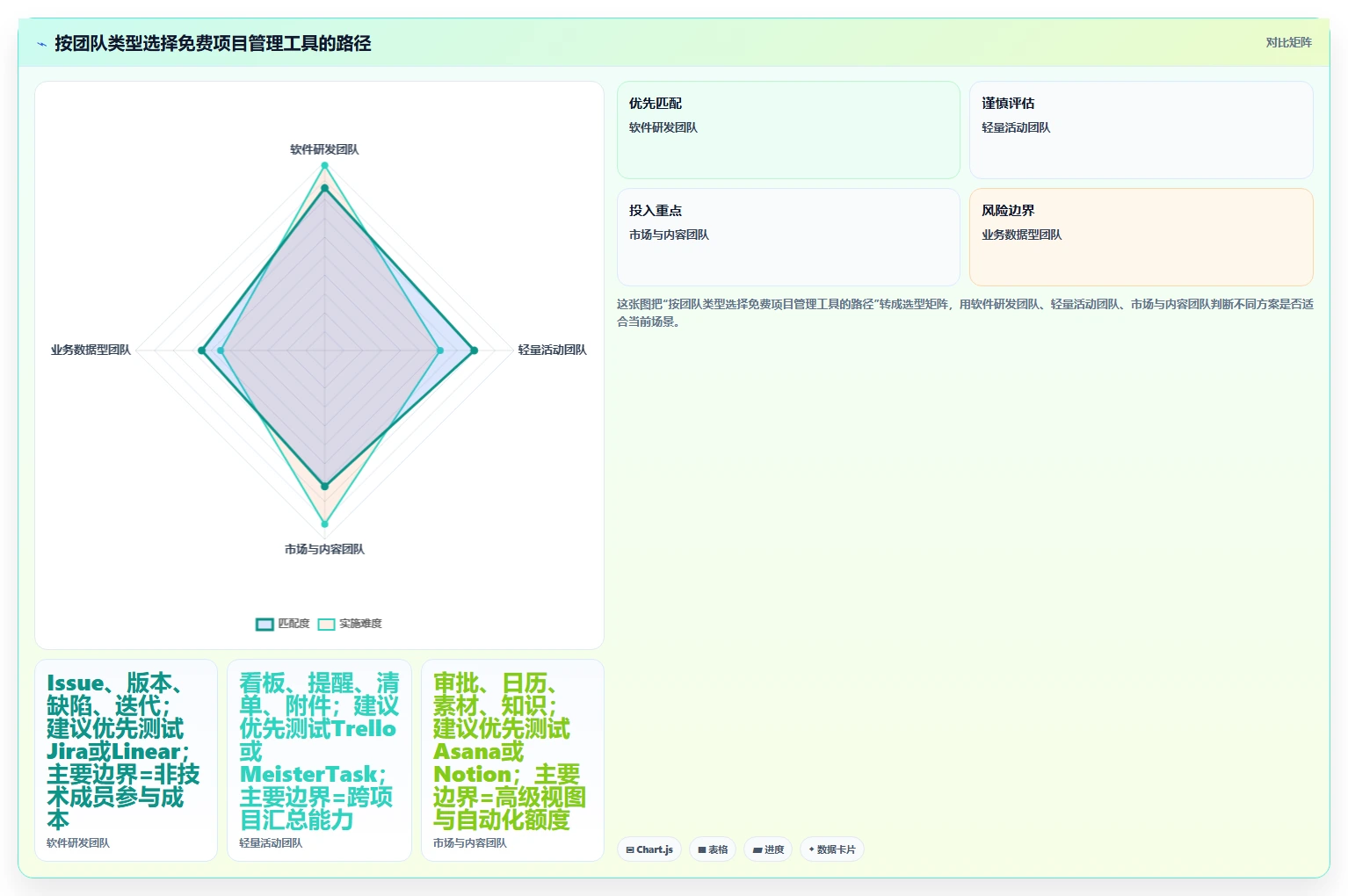This screenshot has width=1348, height=896.
Task: Click the header icon beside the title
Action: coord(41,44)
